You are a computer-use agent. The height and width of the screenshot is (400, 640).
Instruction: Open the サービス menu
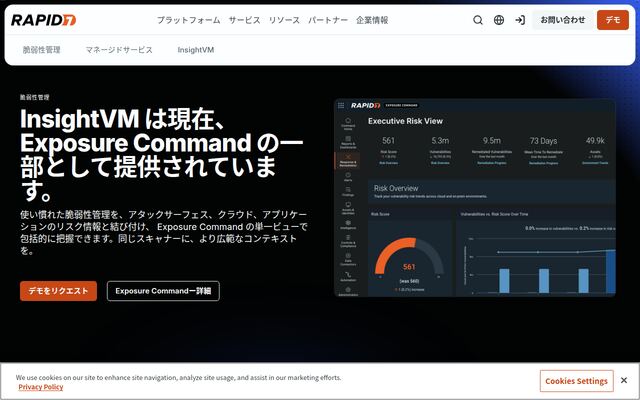tap(244, 20)
